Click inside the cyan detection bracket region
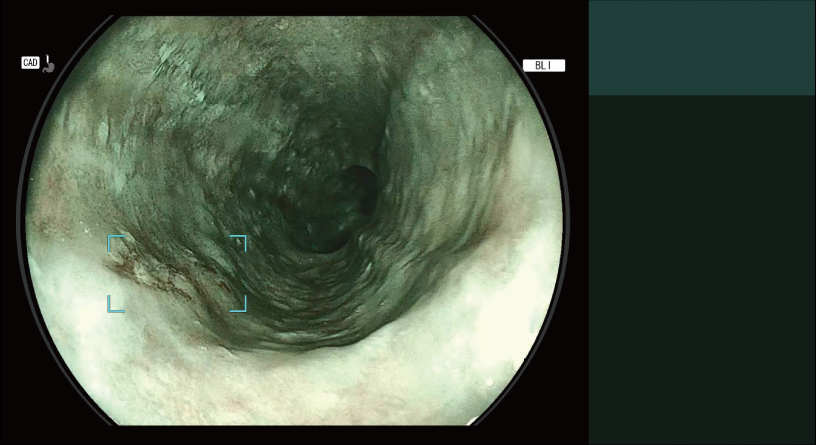The height and width of the screenshot is (445, 816). tap(177, 274)
